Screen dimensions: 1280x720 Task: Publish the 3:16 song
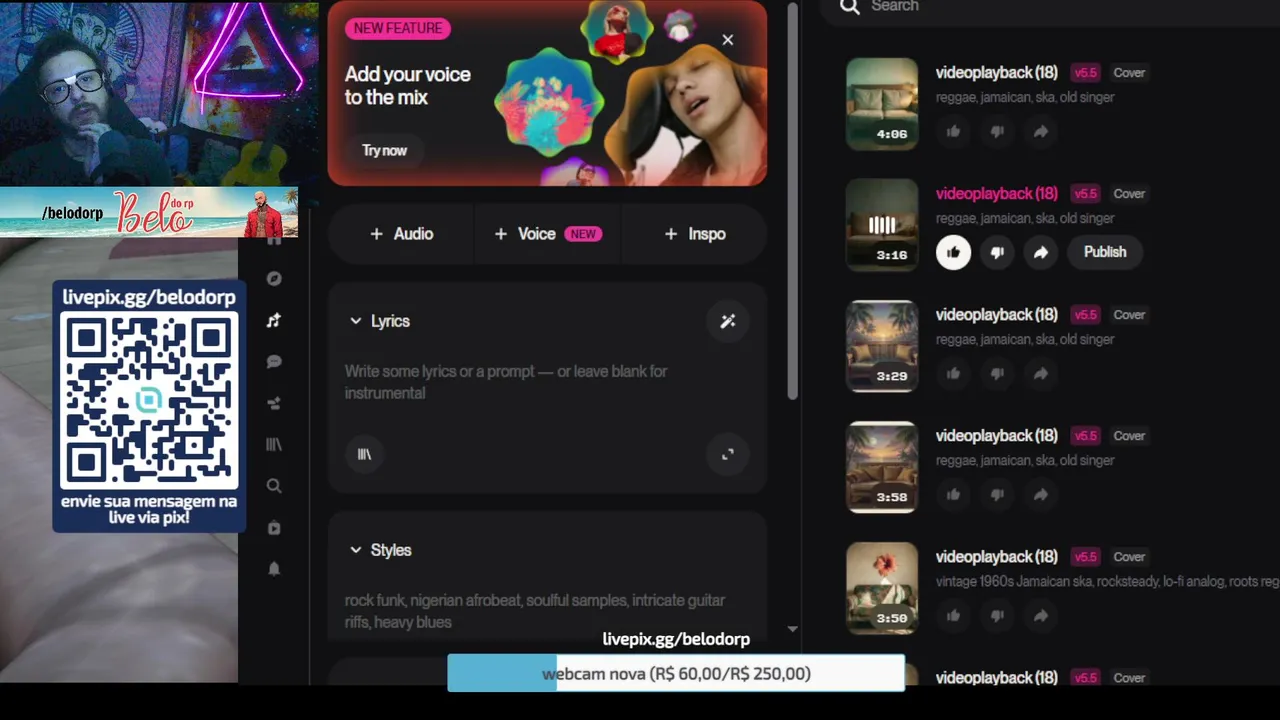click(1105, 252)
